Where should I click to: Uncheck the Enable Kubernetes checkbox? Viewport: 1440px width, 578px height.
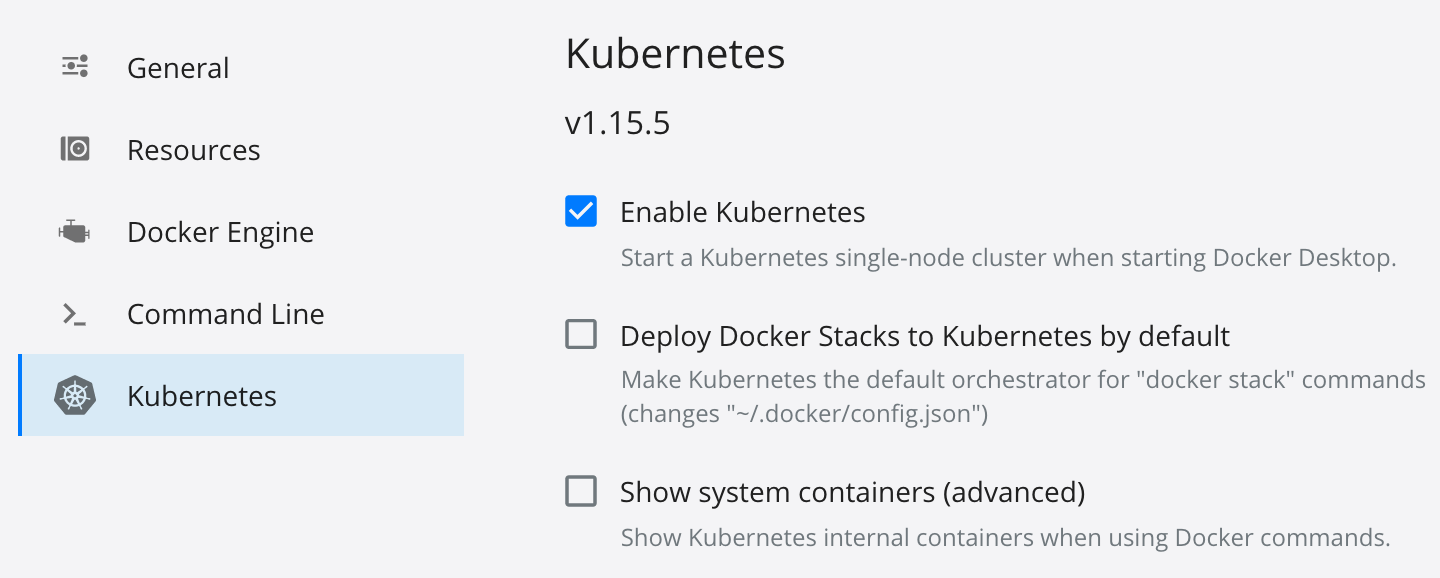581,212
